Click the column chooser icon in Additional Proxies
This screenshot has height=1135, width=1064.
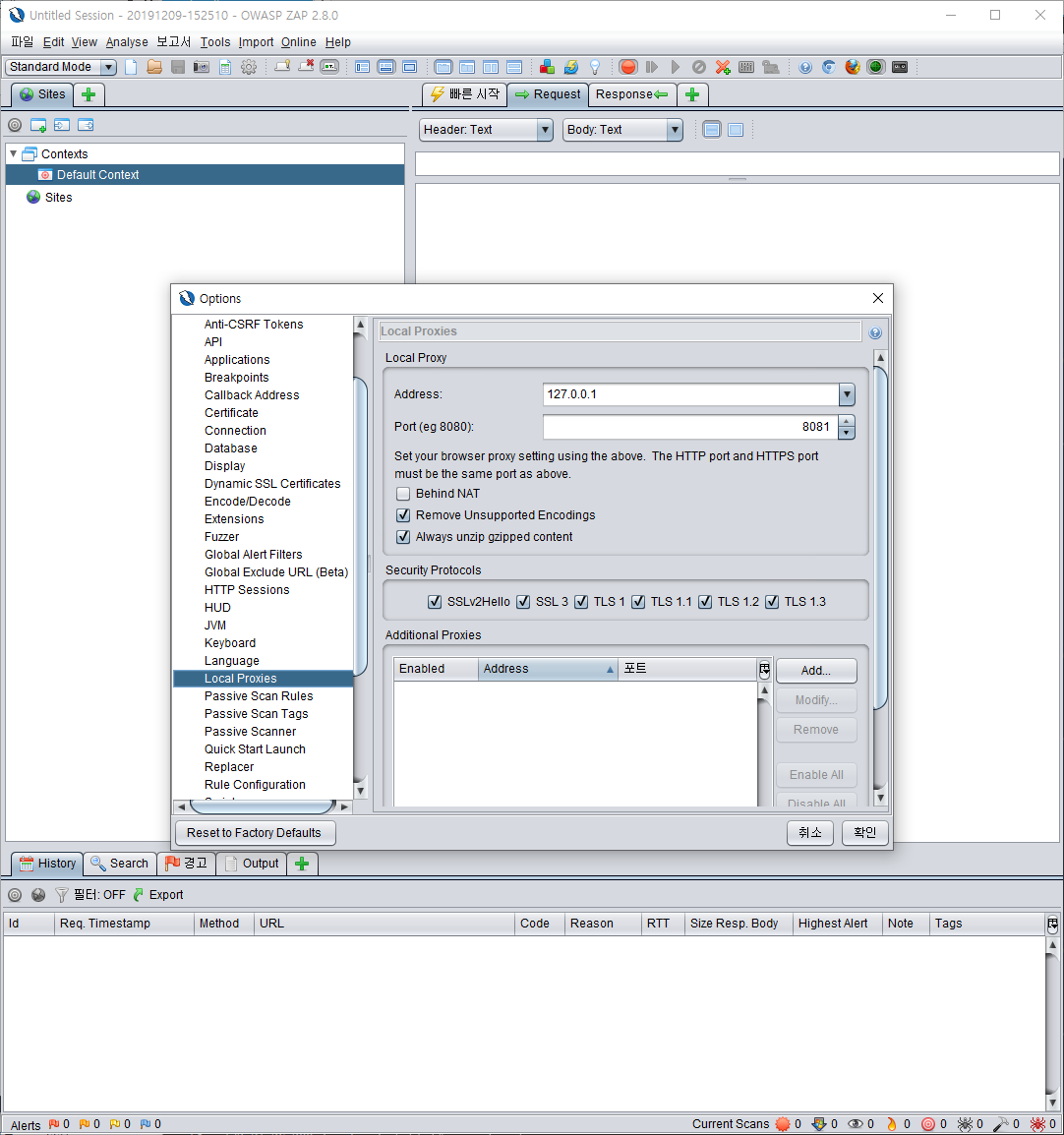pyautogui.click(x=764, y=670)
